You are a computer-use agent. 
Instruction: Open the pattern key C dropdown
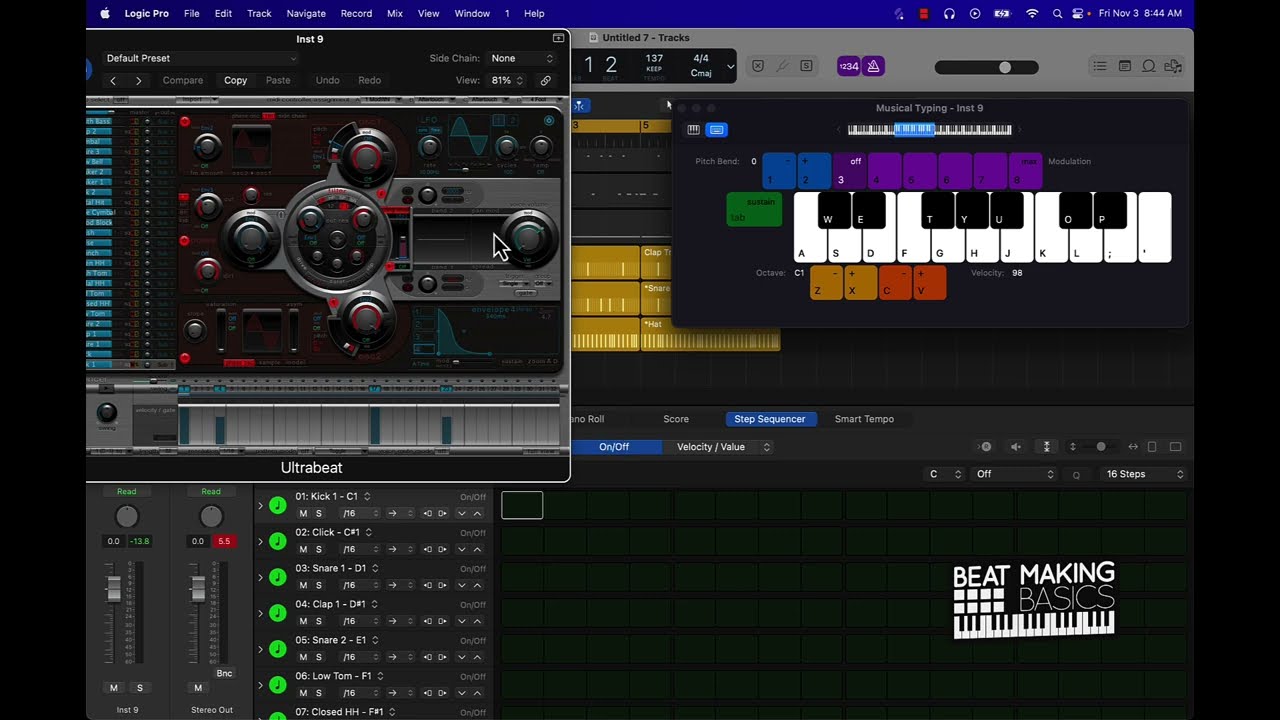[945, 474]
